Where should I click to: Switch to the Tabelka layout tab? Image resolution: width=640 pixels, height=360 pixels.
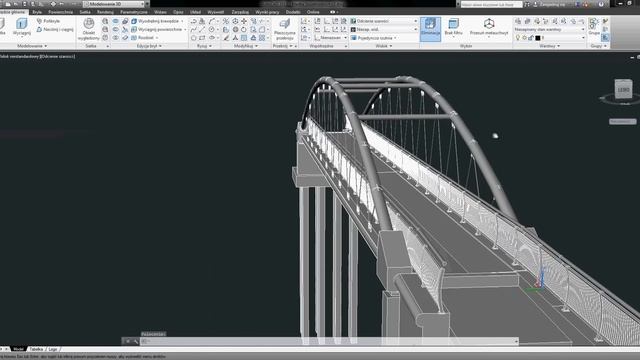36,349
